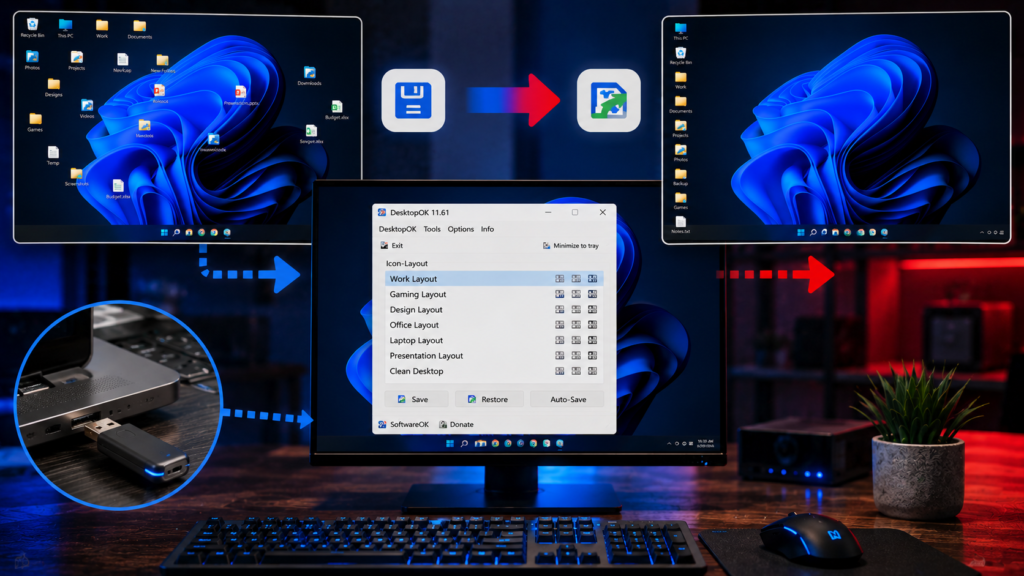Click Start on the right desktop taskbar
This screenshot has width=1024, height=576.
pyautogui.click(x=801, y=232)
